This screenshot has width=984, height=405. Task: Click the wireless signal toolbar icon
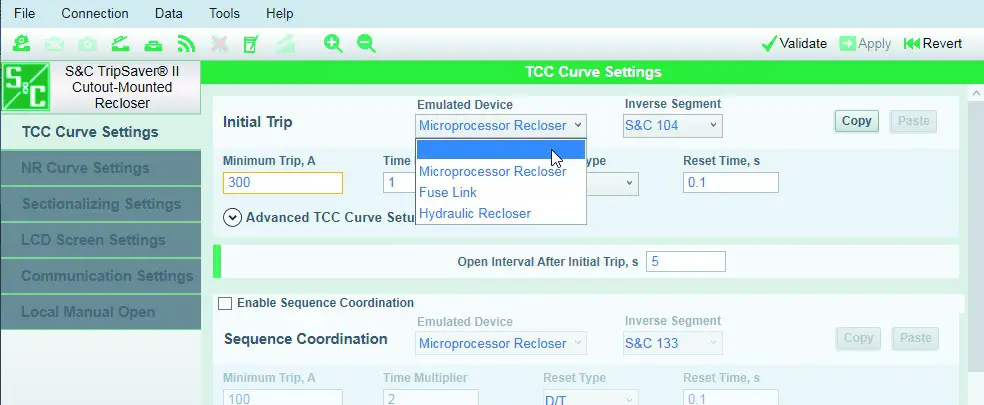click(186, 44)
